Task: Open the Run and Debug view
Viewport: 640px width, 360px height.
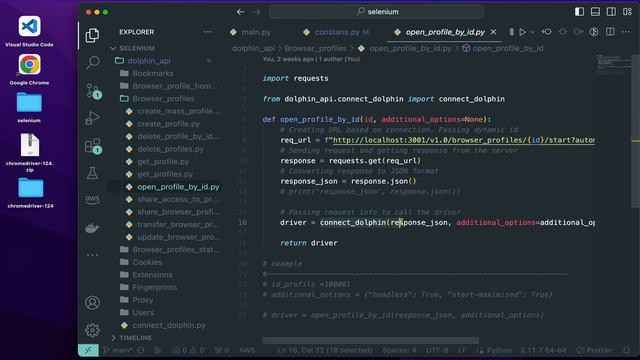Action: [92, 118]
